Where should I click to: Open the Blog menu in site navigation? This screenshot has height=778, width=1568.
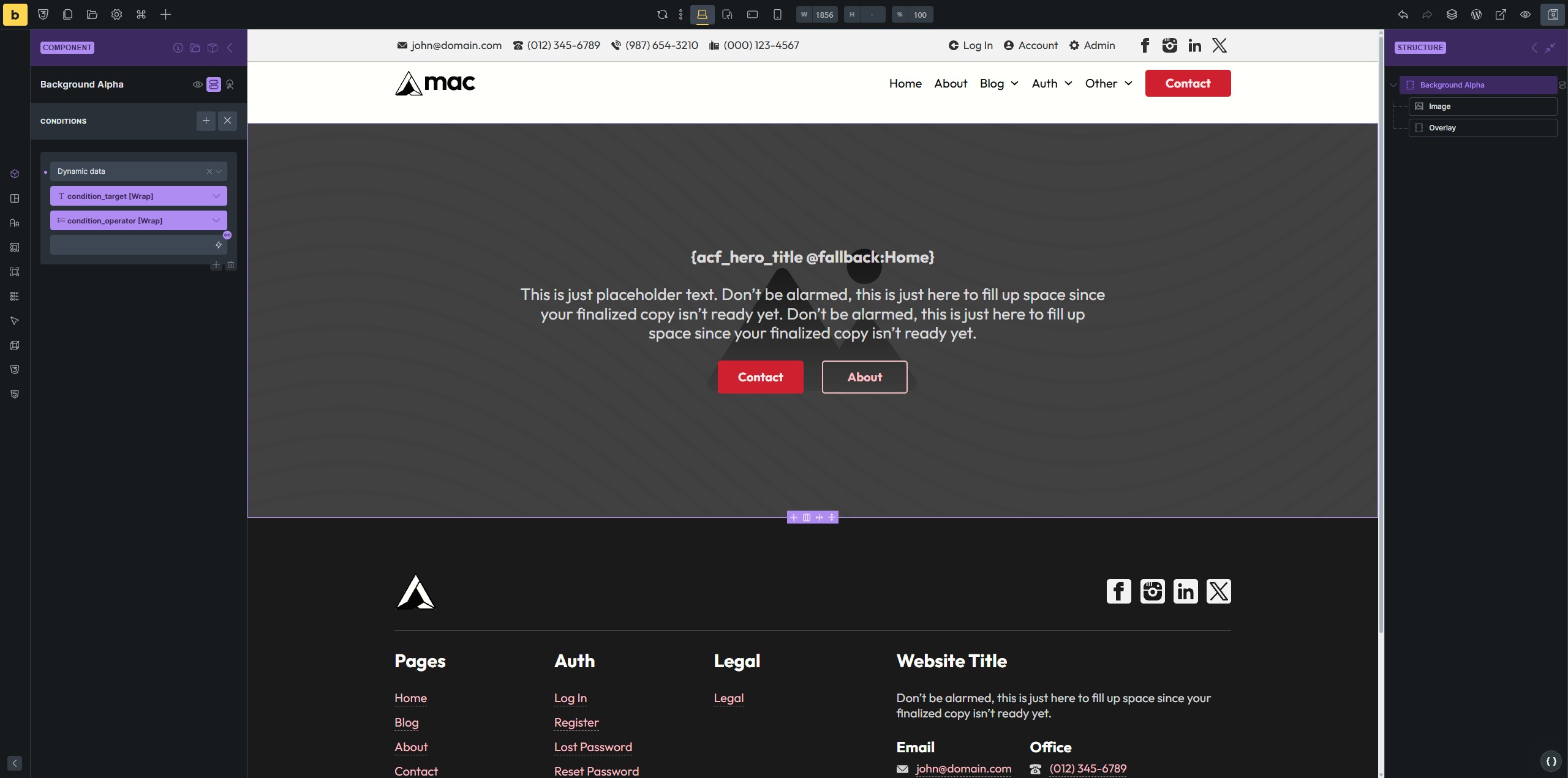(x=998, y=84)
